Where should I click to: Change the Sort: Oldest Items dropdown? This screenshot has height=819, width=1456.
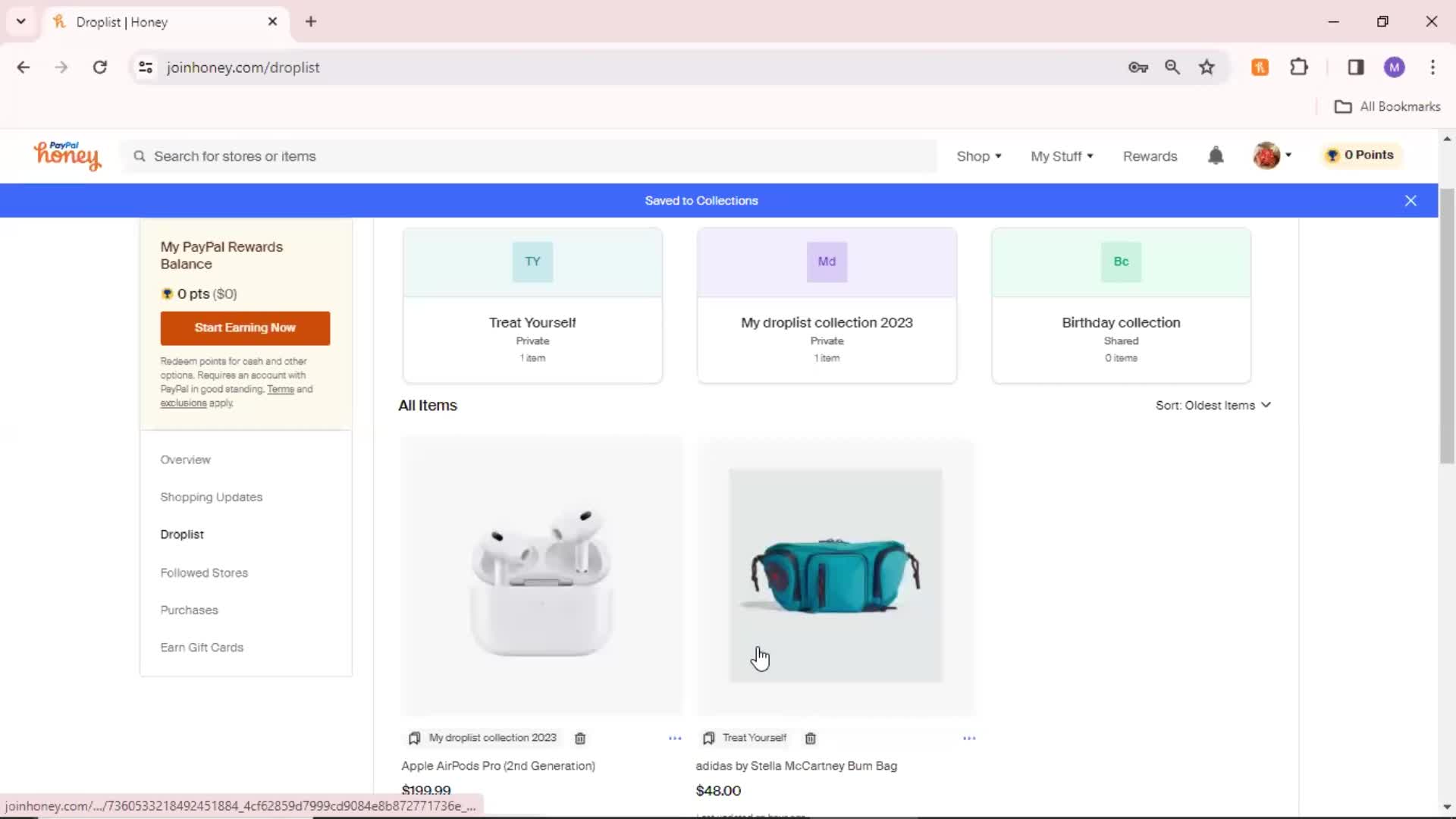[x=1213, y=406]
